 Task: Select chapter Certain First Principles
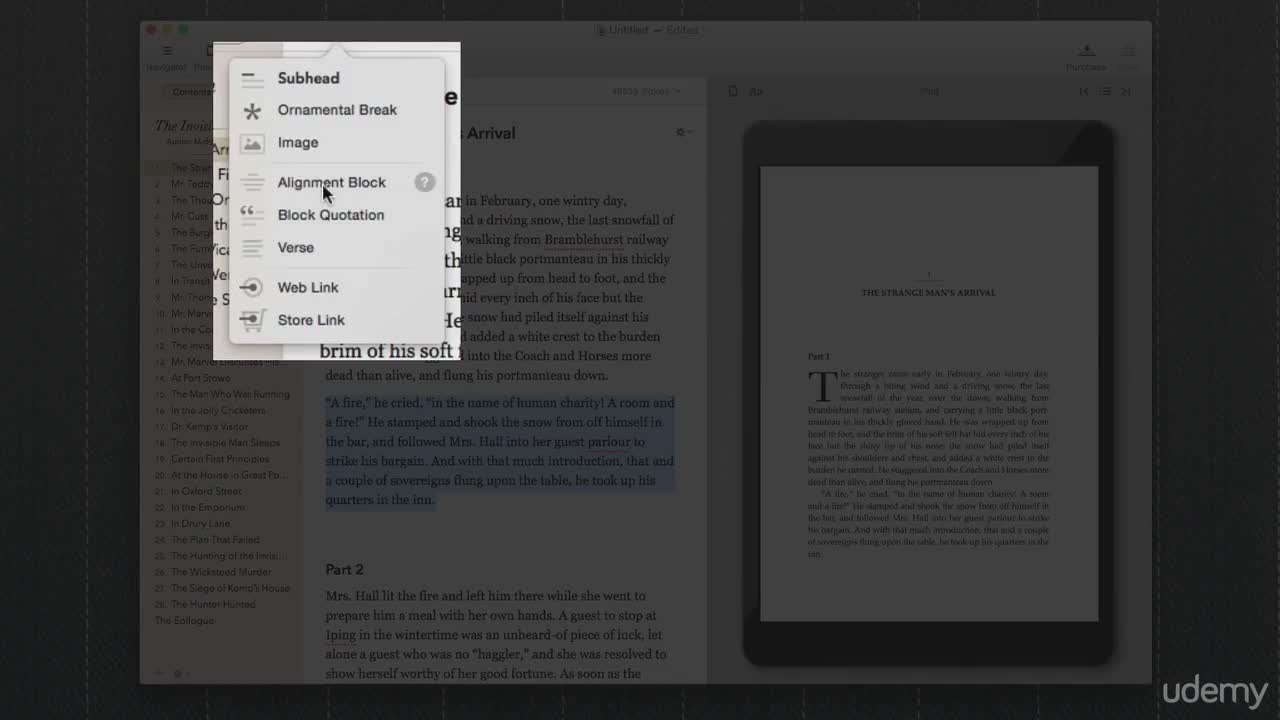[x=220, y=459]
